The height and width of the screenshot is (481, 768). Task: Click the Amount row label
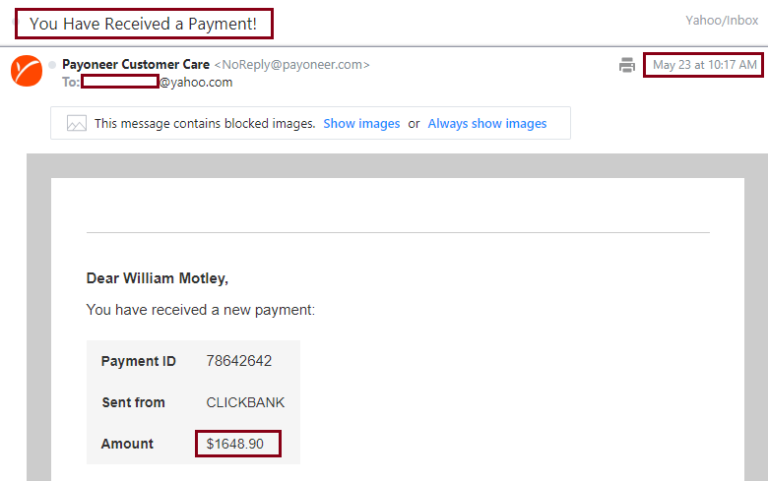click(127, 444)
